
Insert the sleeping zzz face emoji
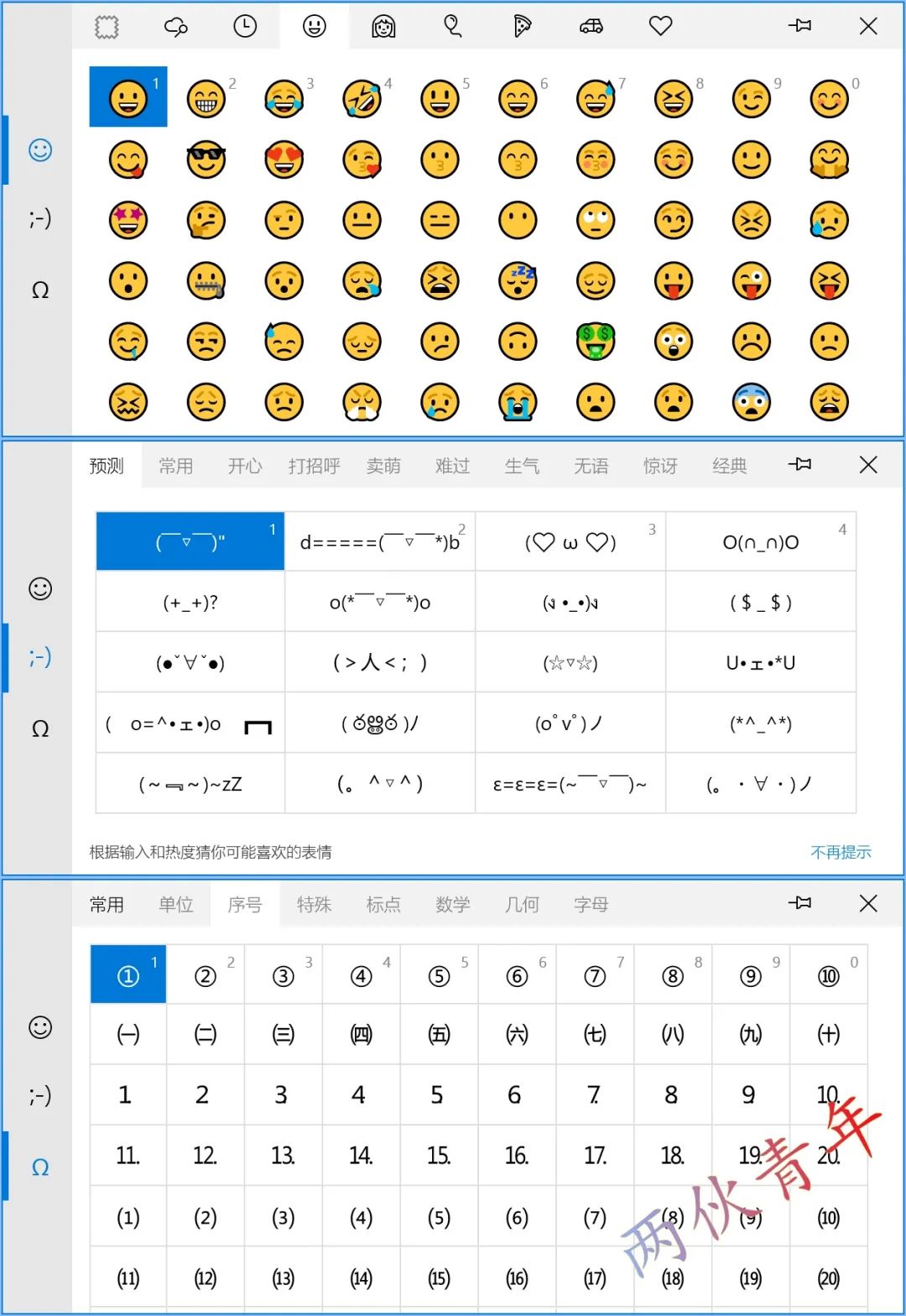518,281
